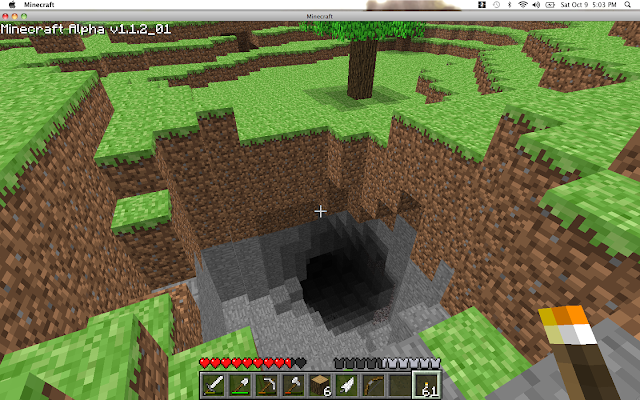640x400 pixels.
Task: Open the Wi-Fi status menu
Action: pos(522,4)
